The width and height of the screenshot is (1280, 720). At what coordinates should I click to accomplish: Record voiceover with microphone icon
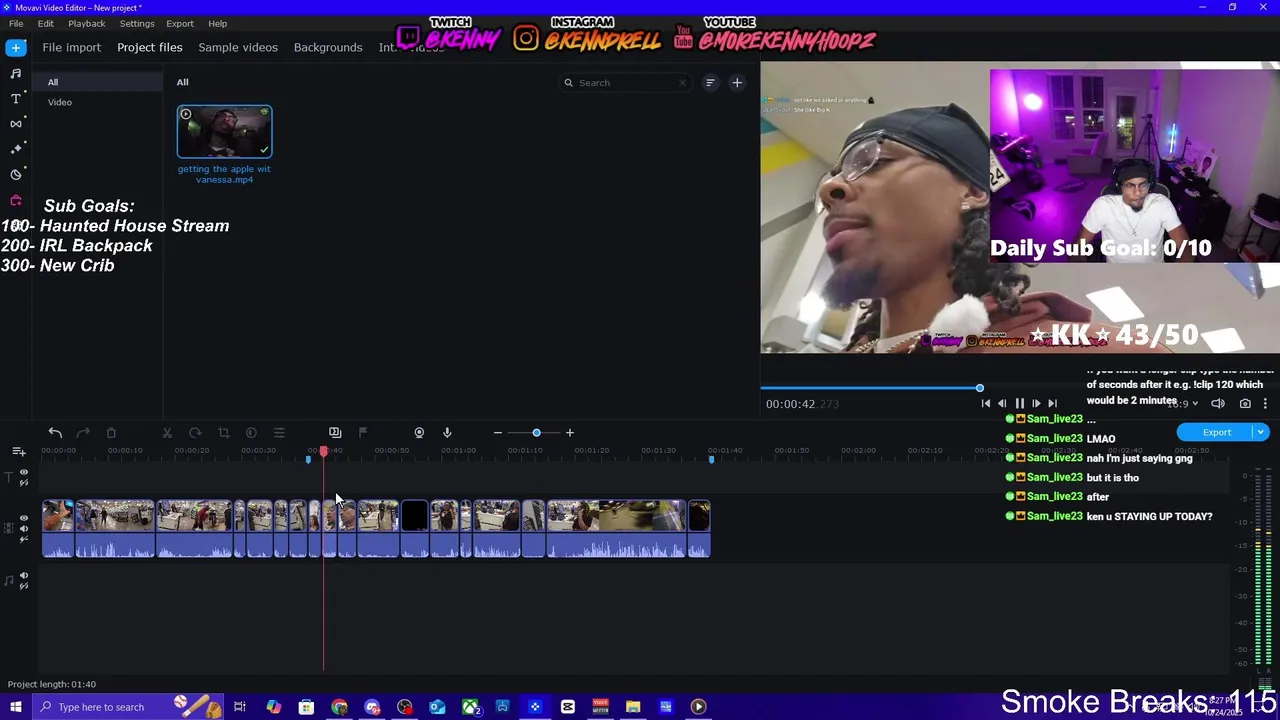(447, 433)
